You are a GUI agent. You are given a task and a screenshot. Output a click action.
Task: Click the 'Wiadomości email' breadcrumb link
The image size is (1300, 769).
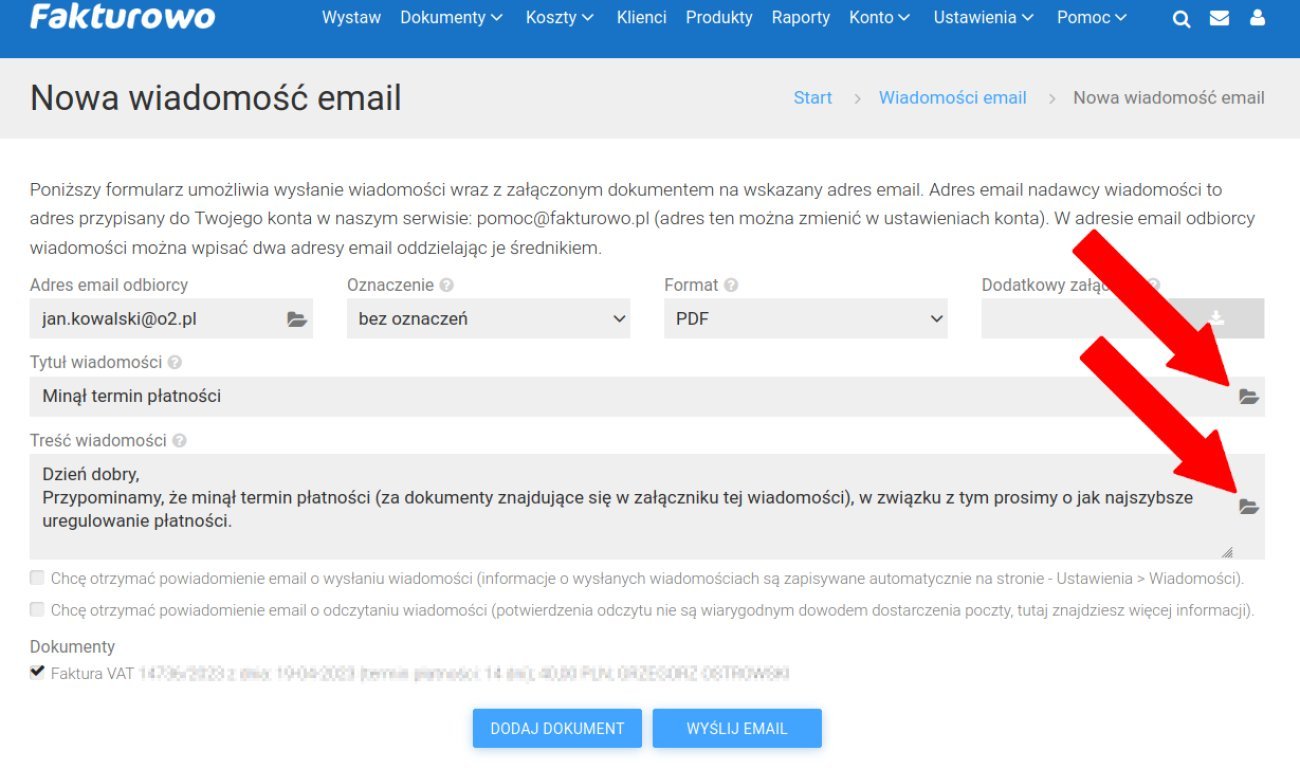point(952,98)
